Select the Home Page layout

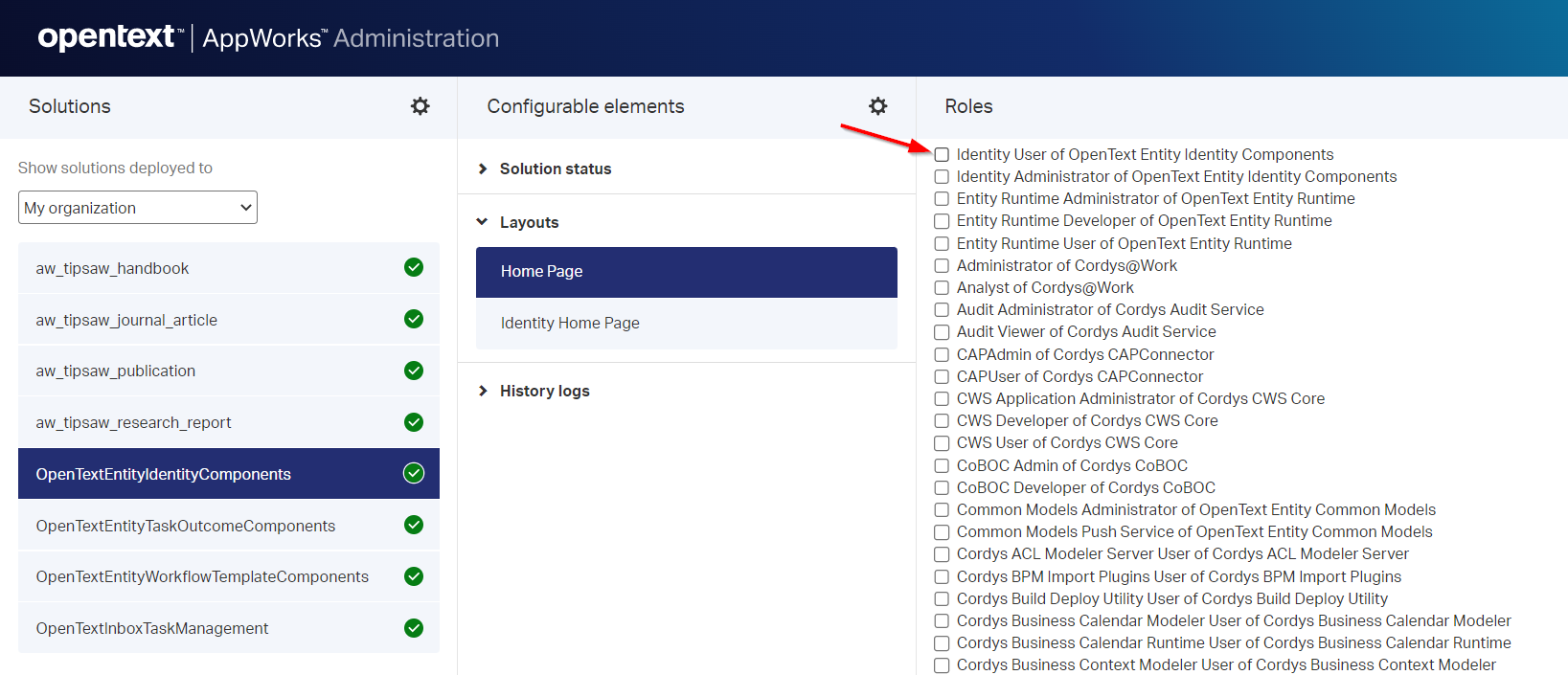click(x=686, y=272)
